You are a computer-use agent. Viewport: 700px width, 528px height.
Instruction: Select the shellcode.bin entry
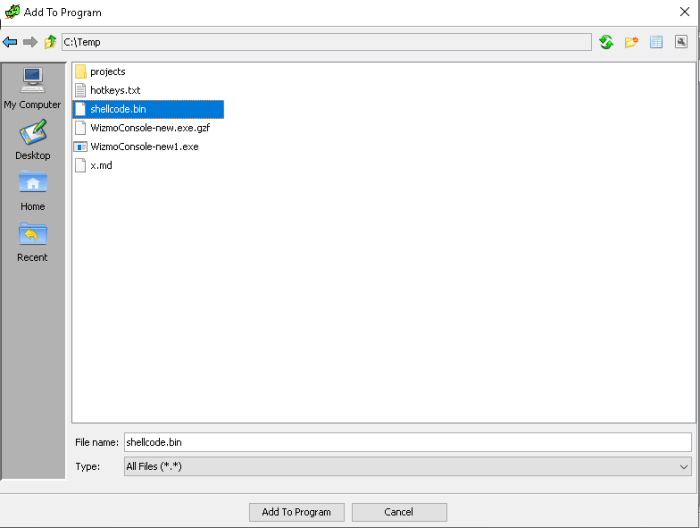[x=148, y=109]
